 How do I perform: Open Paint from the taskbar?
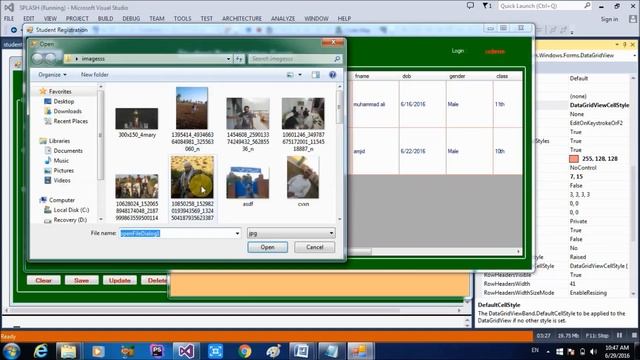point(273,351)
